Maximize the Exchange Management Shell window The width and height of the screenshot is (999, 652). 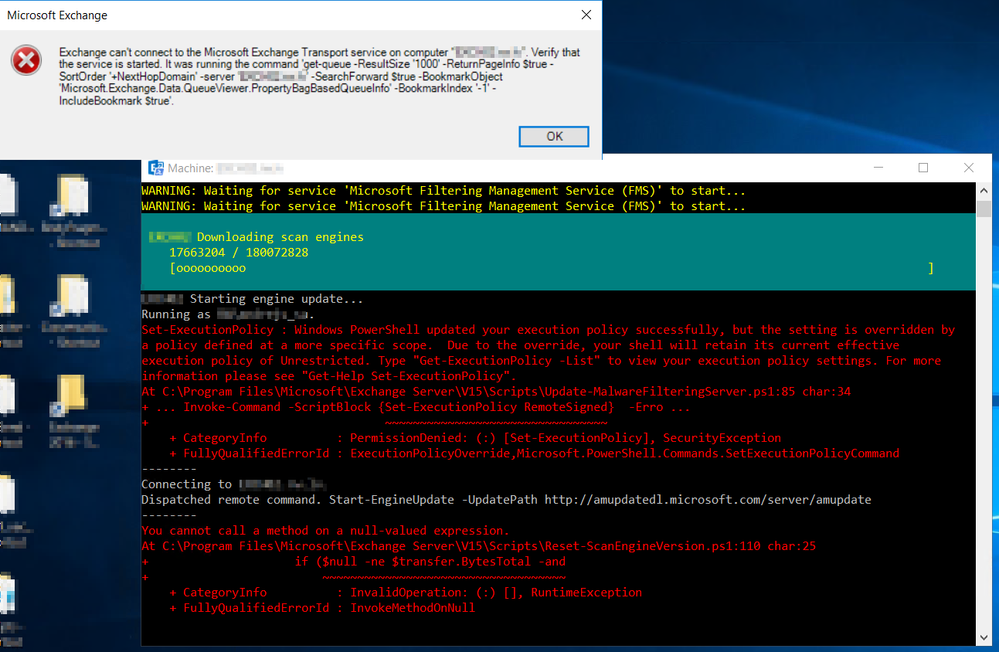(x=923, y=168)
